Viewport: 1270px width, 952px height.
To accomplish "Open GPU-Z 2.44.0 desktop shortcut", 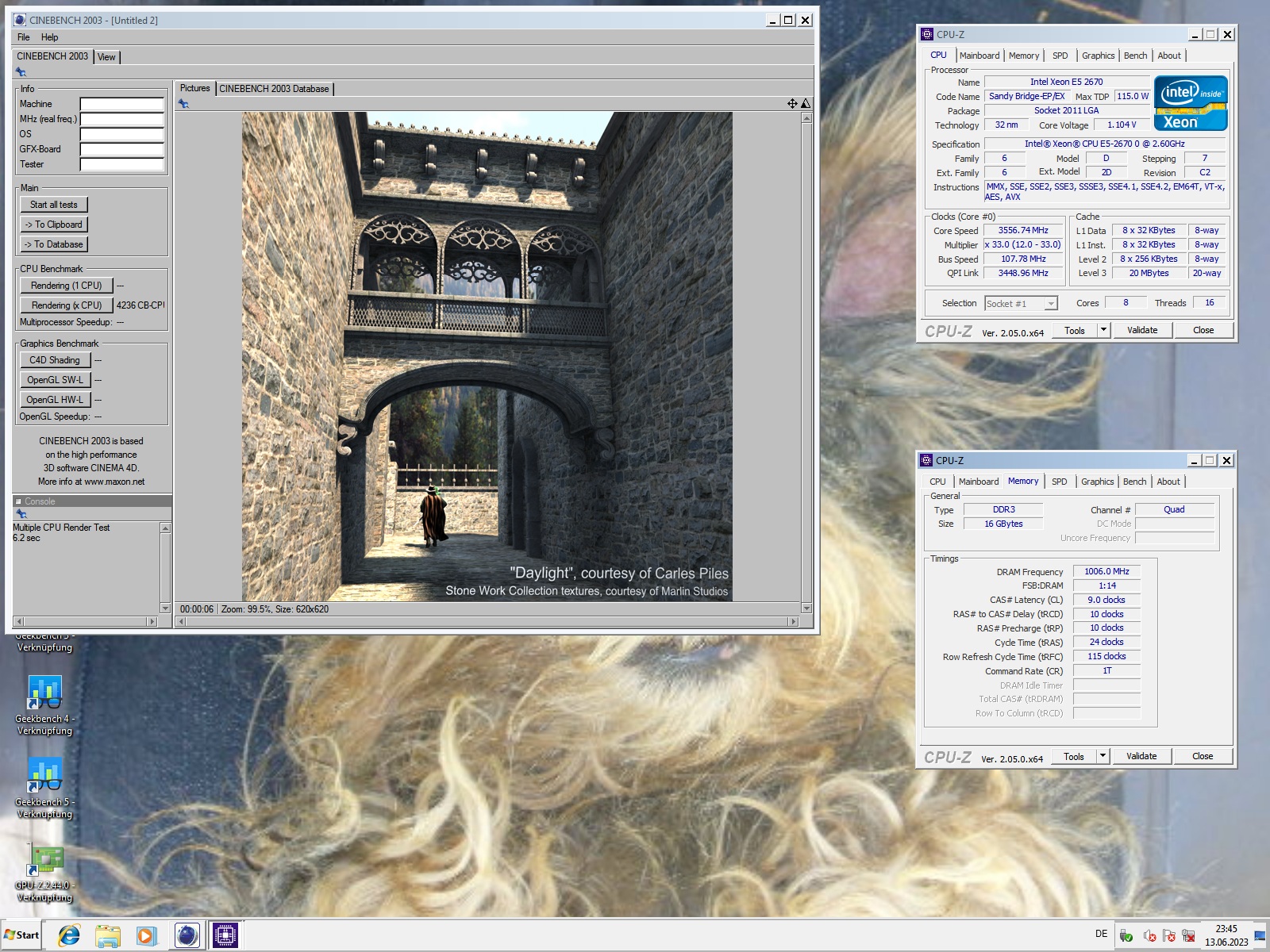I will 44,873.
